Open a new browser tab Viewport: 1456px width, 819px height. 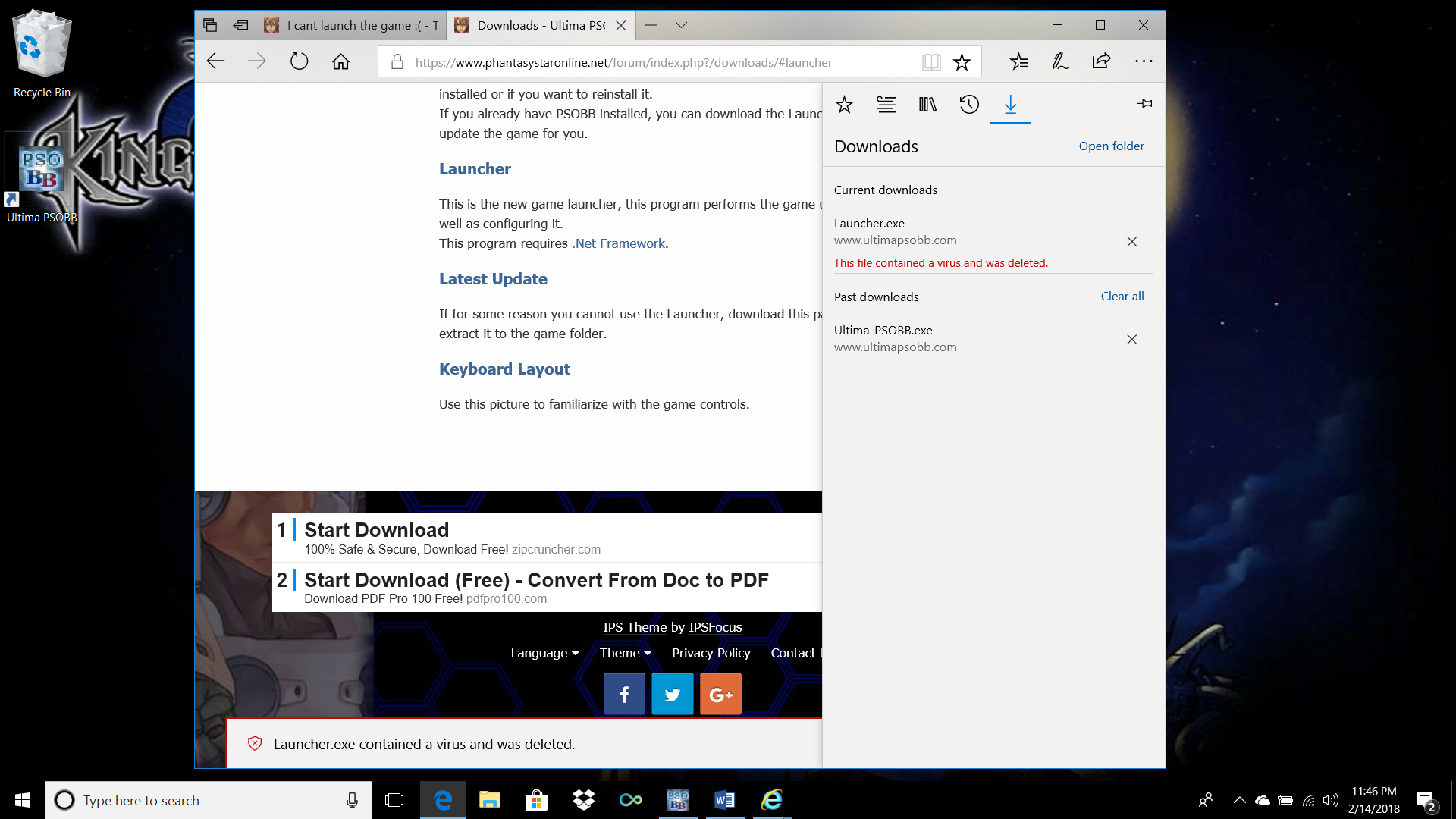[651, 25]
